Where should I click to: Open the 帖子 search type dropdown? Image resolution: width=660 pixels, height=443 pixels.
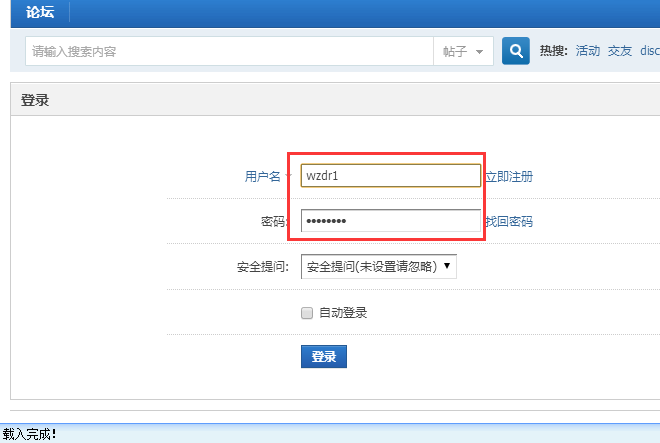(462, 51)
